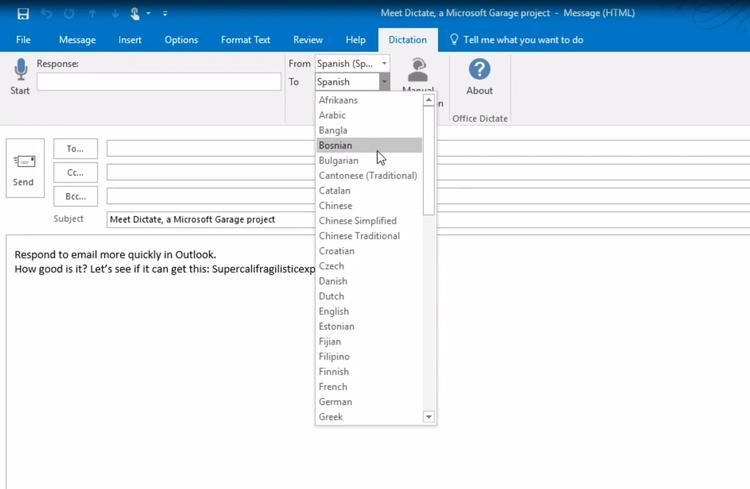Viewport: 750px width, 489px height.
Task: Click the Save icon in quick access toolbar
Action: 22,13
